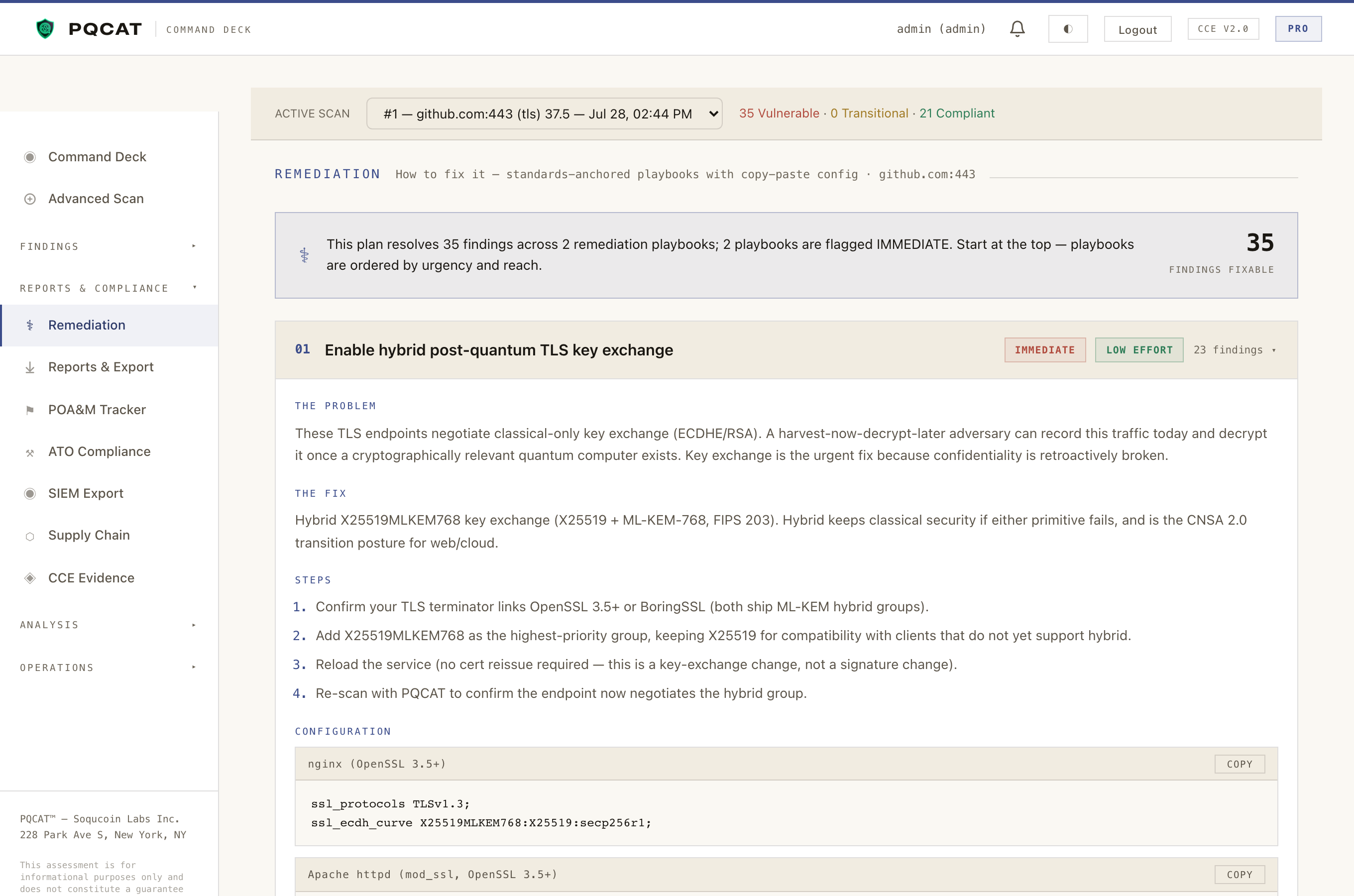Click the IMMEDIATE urgency badge
Viewport: 1354px width, 896px height.
(x=1045, y=350)
